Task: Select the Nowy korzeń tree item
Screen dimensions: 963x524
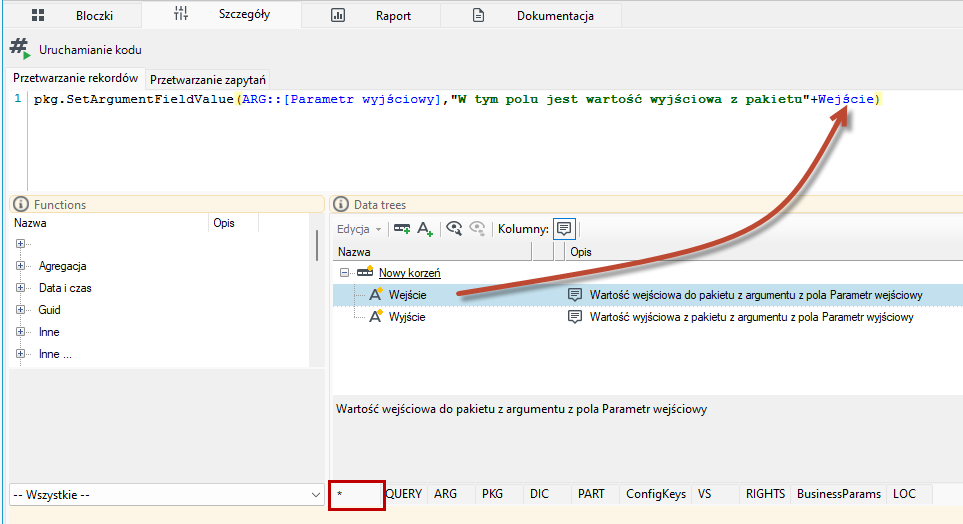Action: click(x=409, y=273)
